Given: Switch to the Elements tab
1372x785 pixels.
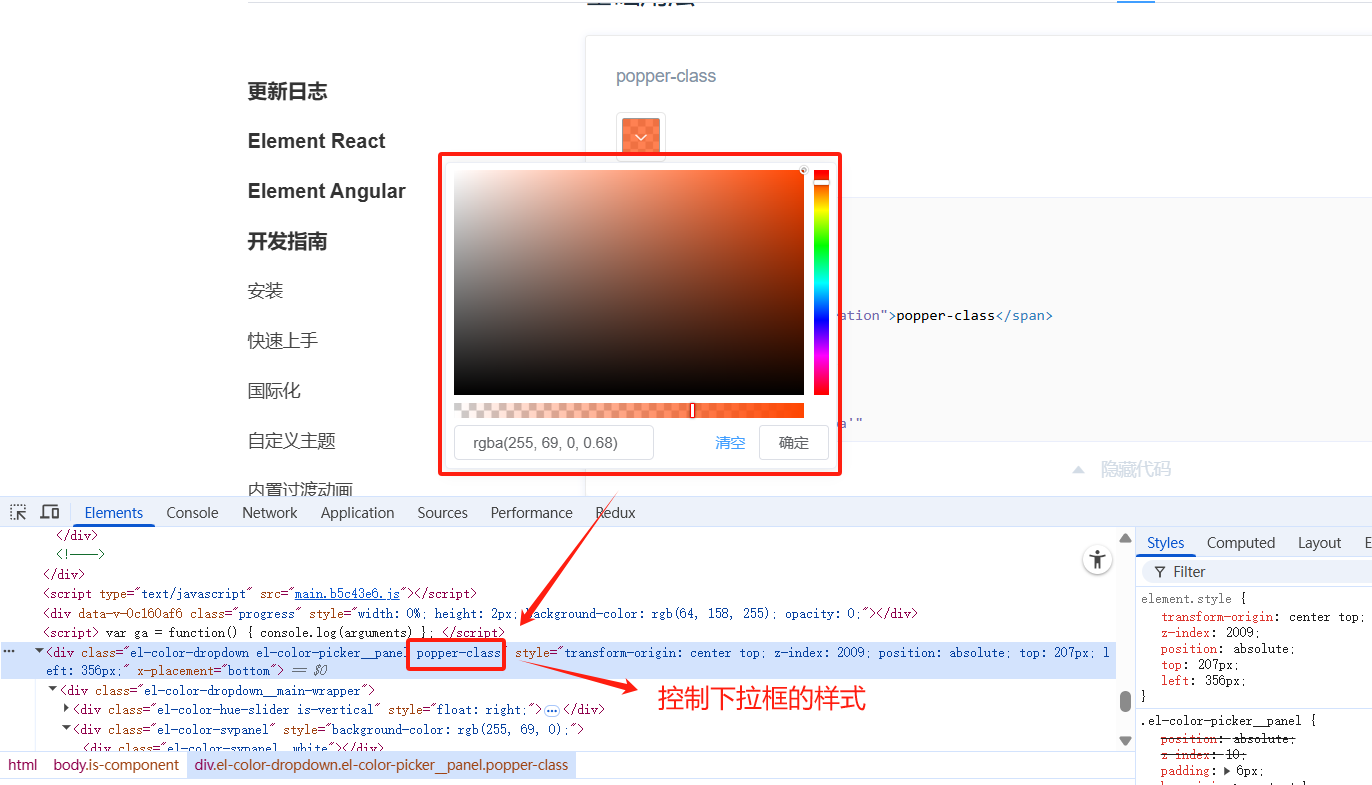Looking at the screenshot, I should click(114, 512).
